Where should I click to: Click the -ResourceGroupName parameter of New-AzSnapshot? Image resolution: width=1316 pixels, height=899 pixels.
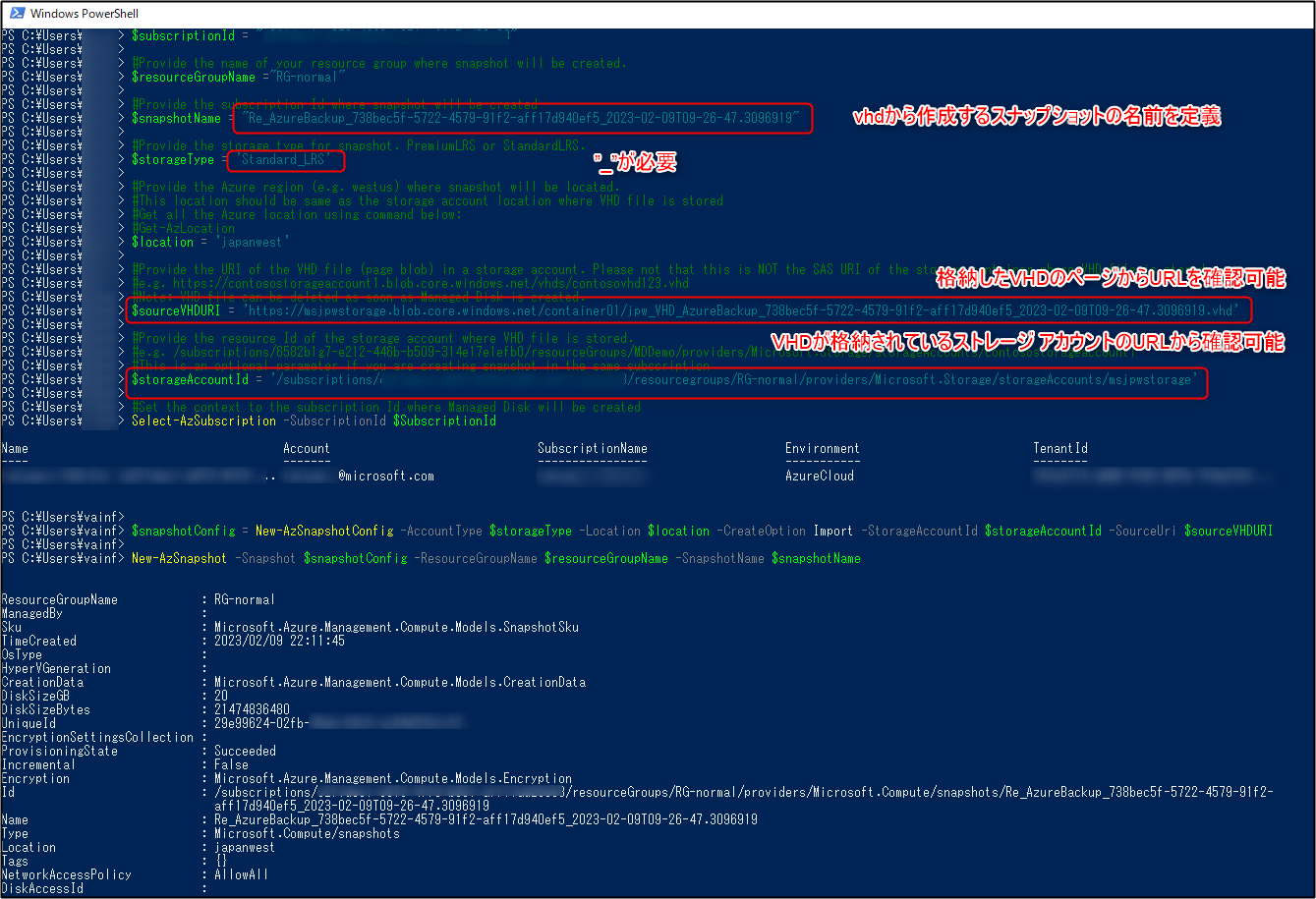476,558
